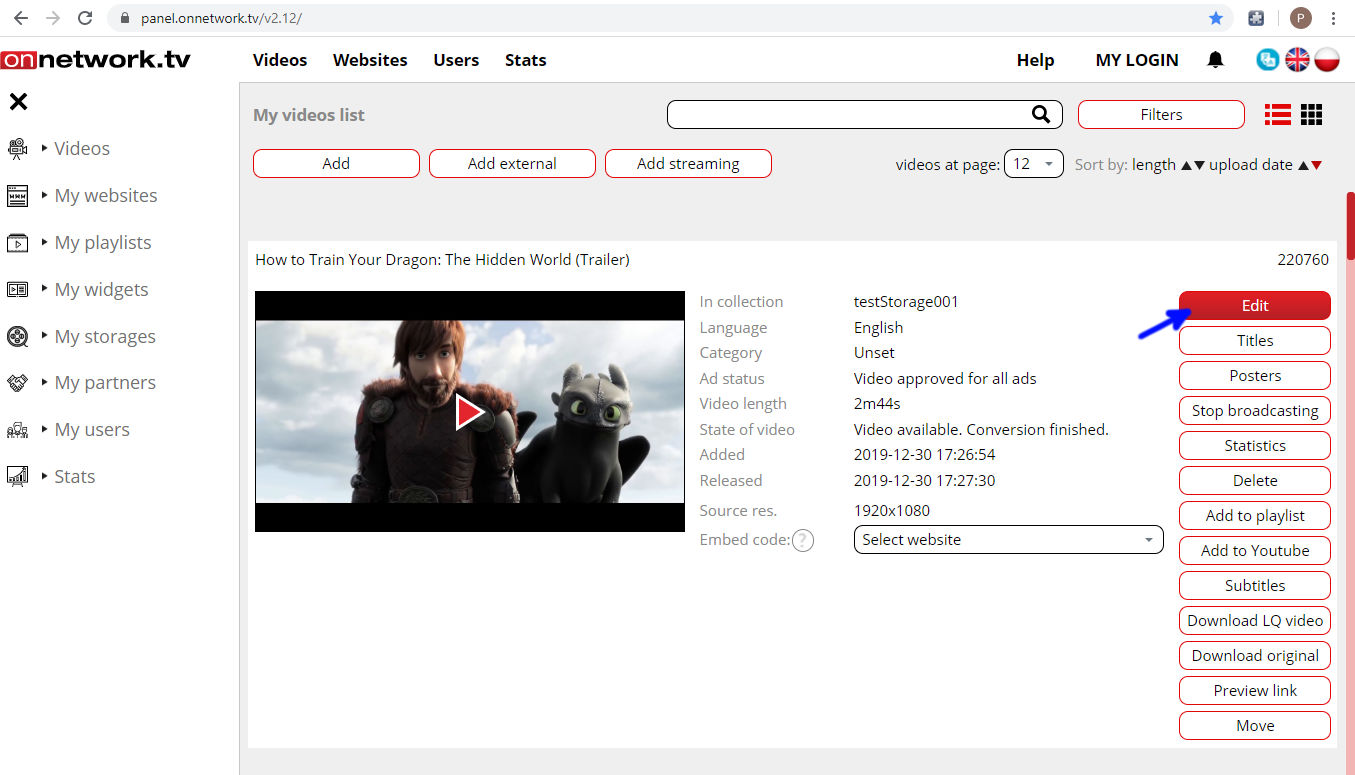This screenshot has width=1355, height=775.
Task: Open the videos at page dropdown
Action: point(1033,164)
